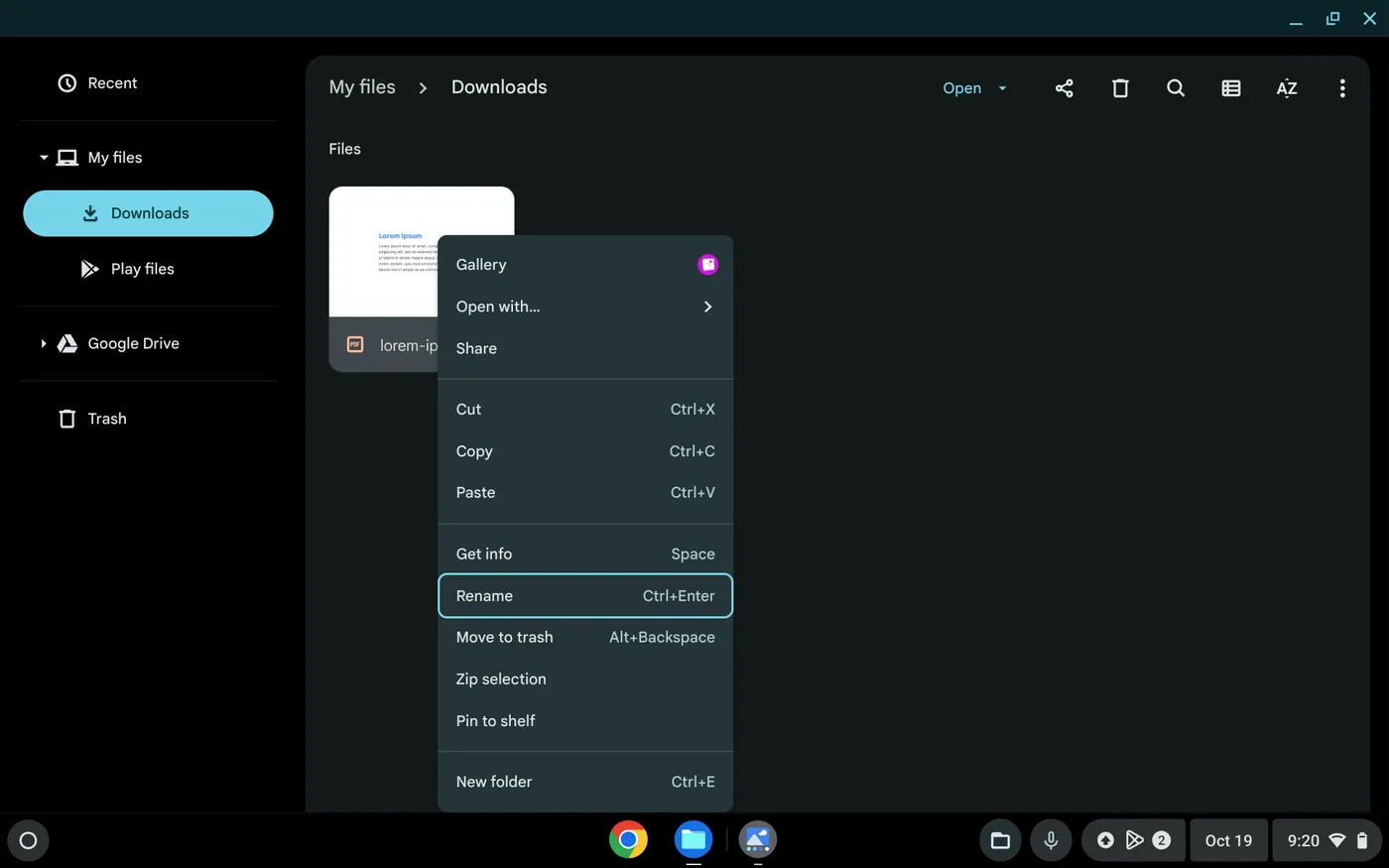Expand the Google Drive tree arrow
This screenshot has width=1389, height=868.
point(44,343)
